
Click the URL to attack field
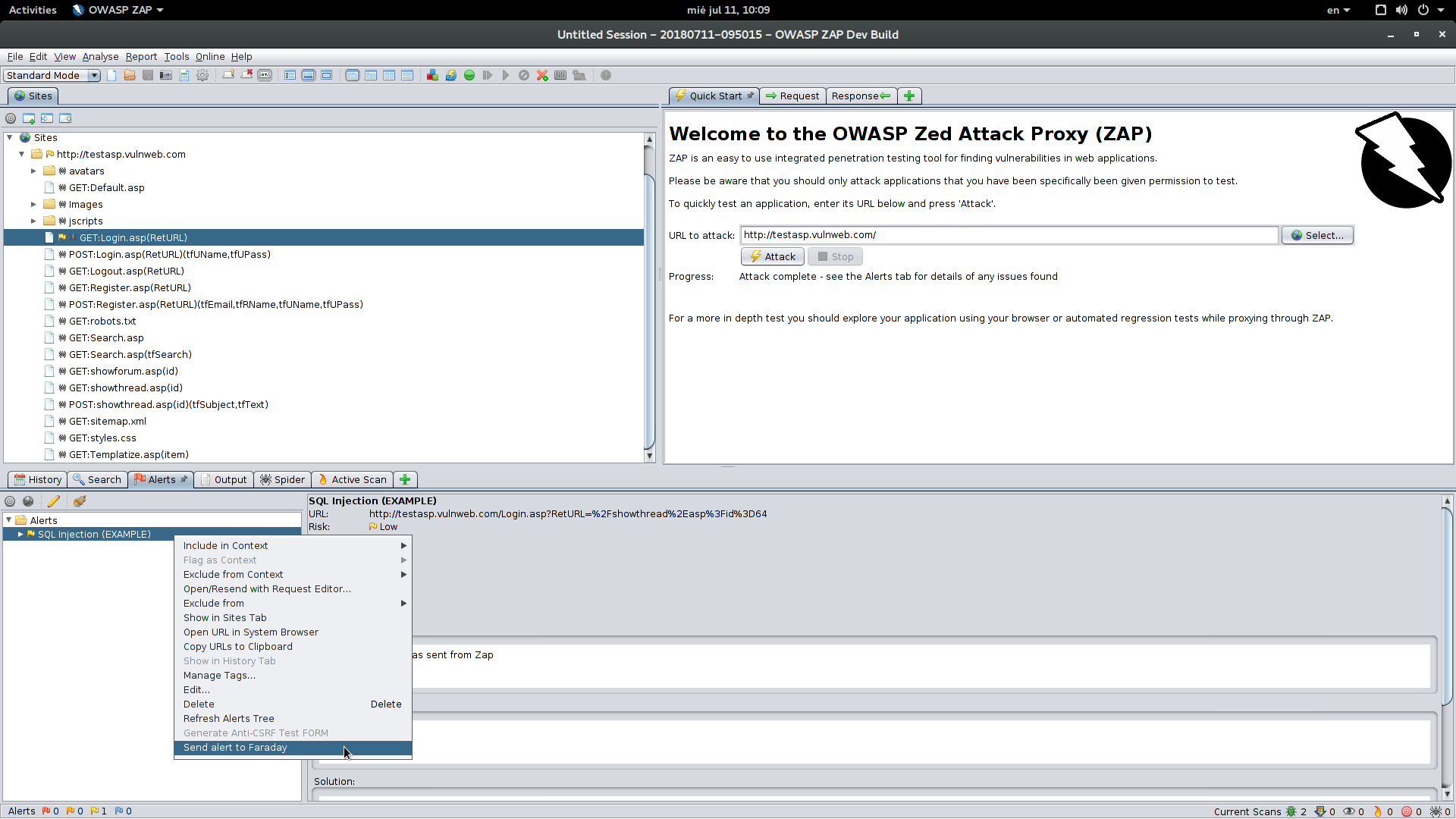point(1009,235)
